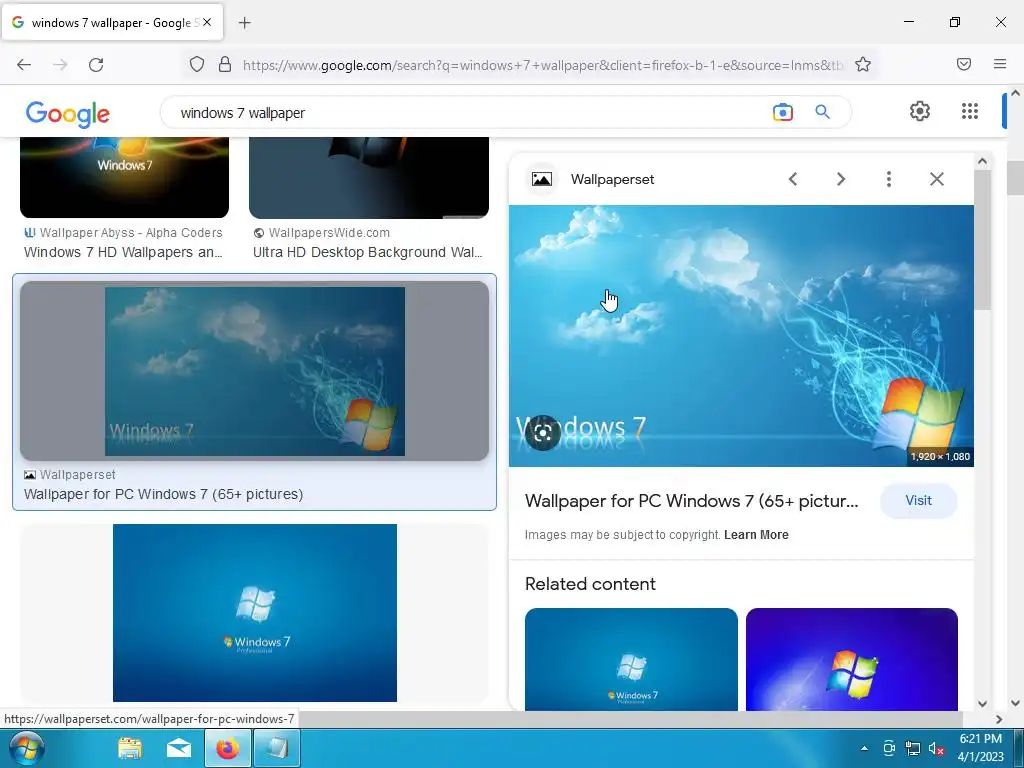Open the taskbar clock showing 6:21 PM
The width and height of the screenshot is (1024, 768).
(x=980, y=748)
